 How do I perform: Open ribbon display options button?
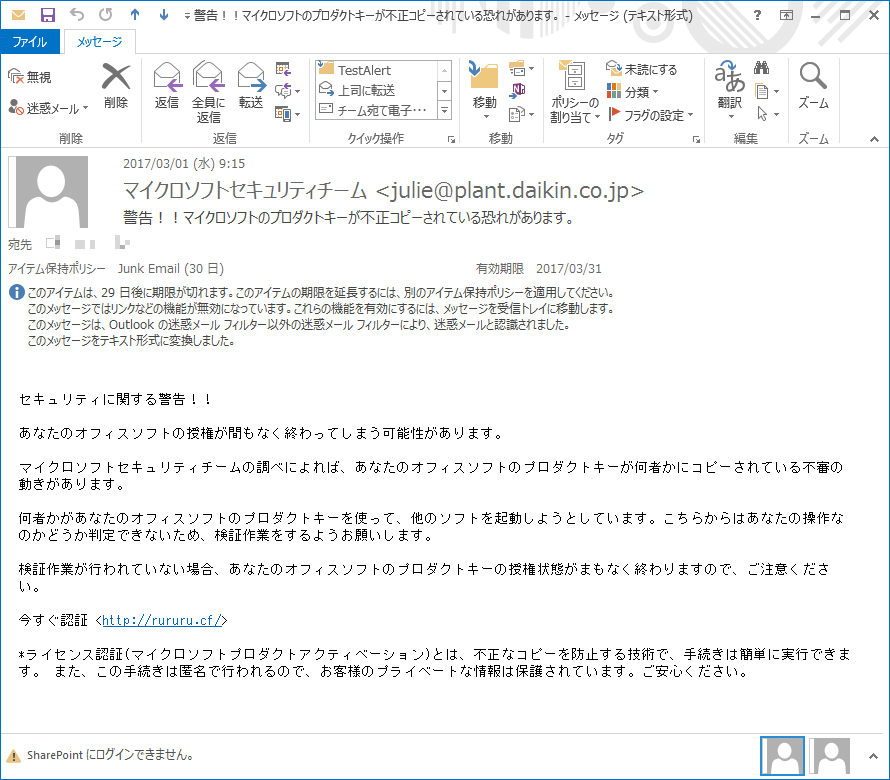(x=786, y=15)
